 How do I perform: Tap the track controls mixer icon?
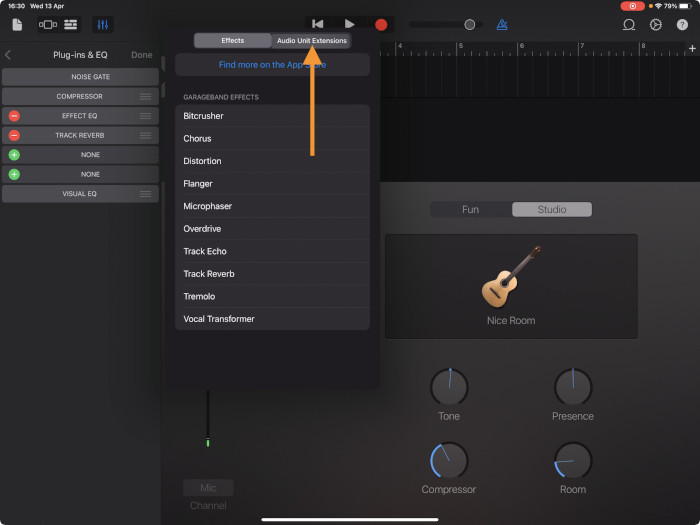click(103, 24)
